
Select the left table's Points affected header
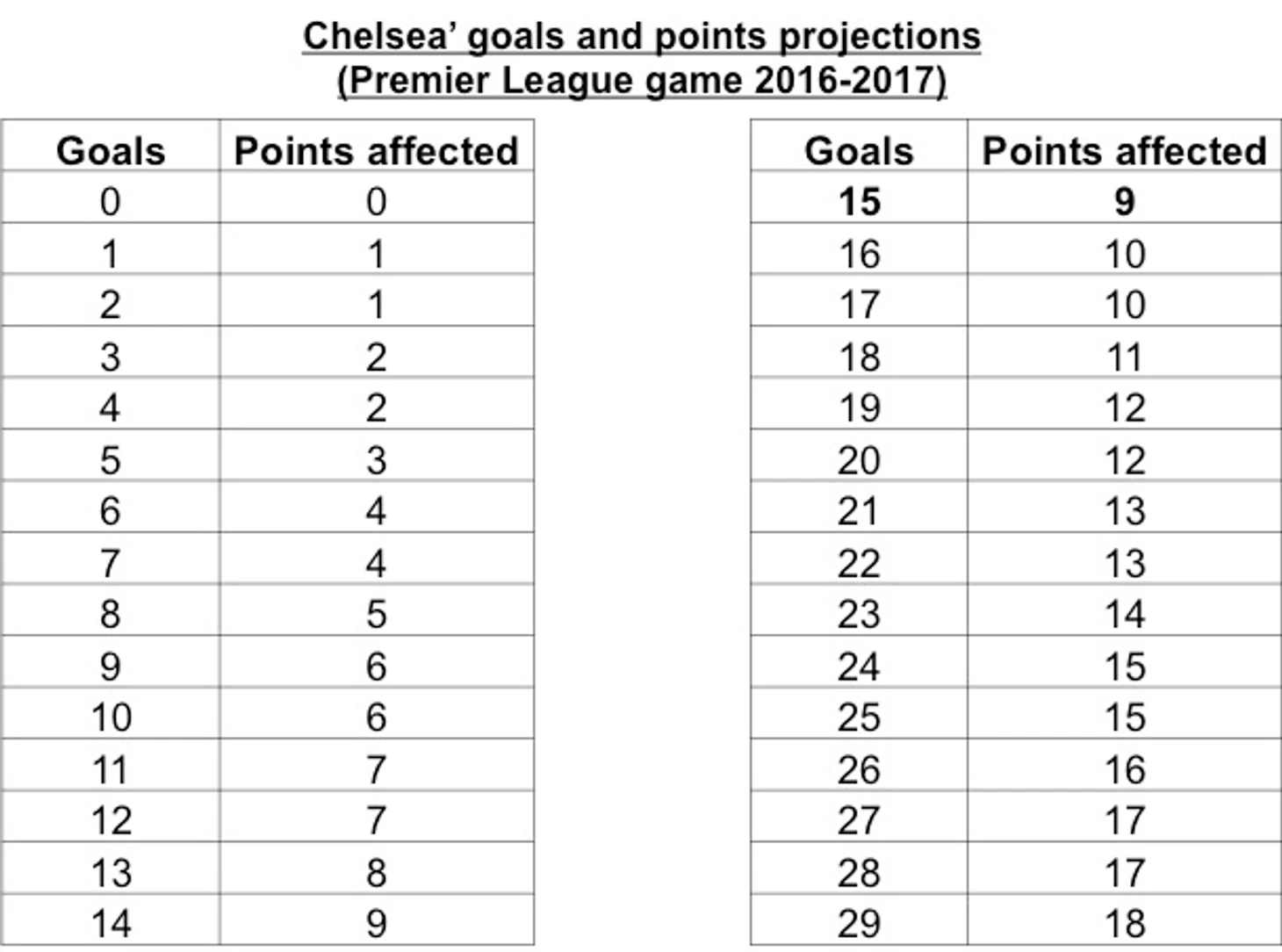(x=376, y=151)
